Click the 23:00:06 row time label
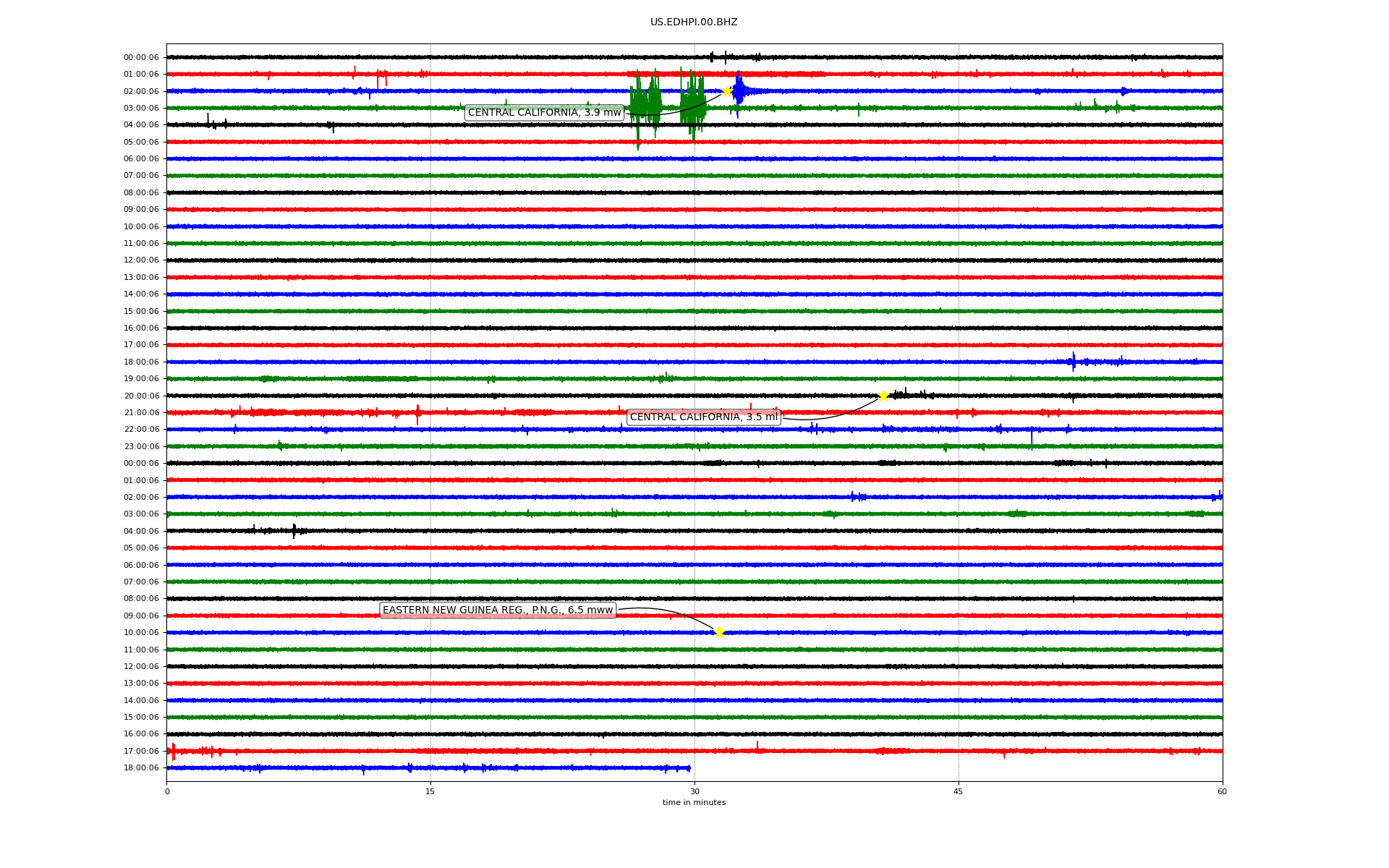 141,446
